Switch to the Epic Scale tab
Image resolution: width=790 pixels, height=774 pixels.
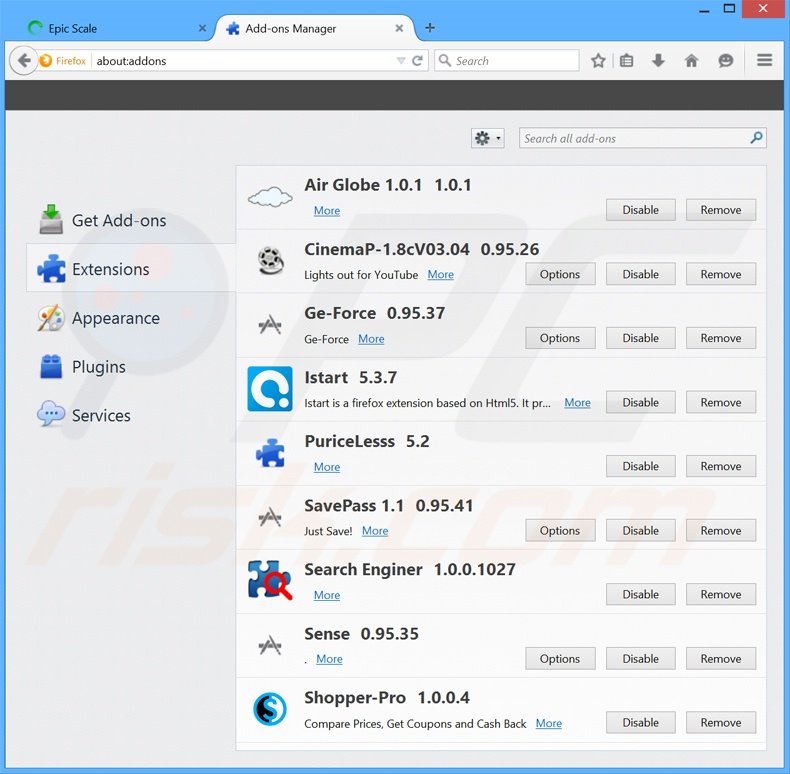tap(115, 28)
